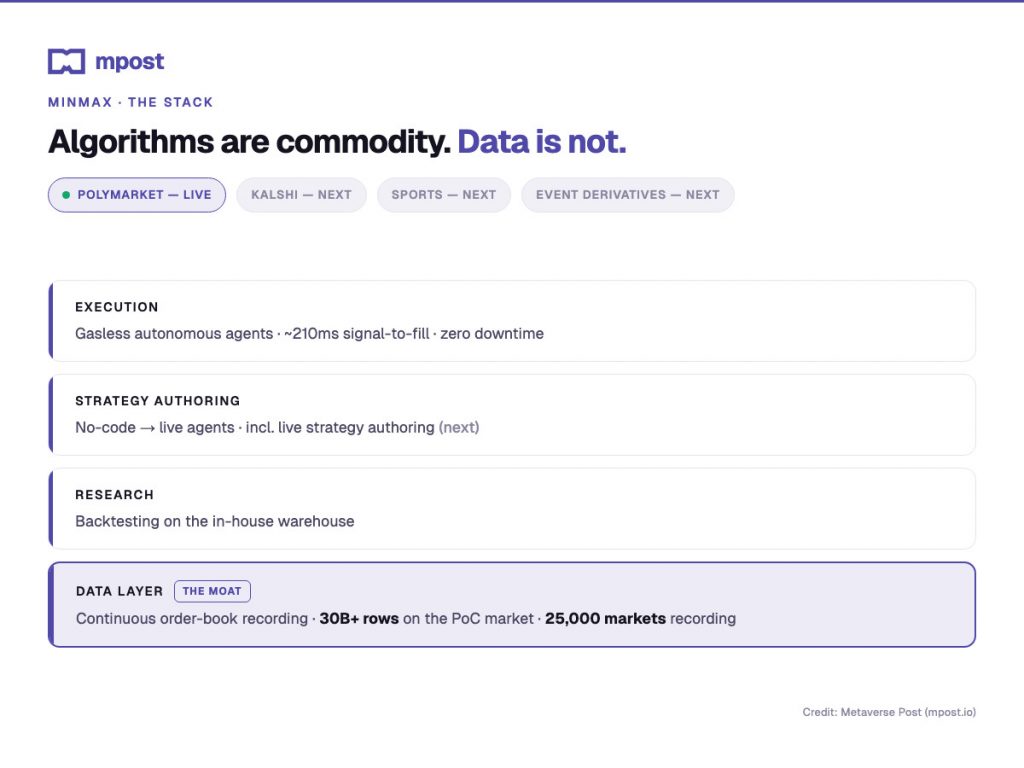Select the Kalshi — Next pill
1024x768 pixels.
(301, 195)
